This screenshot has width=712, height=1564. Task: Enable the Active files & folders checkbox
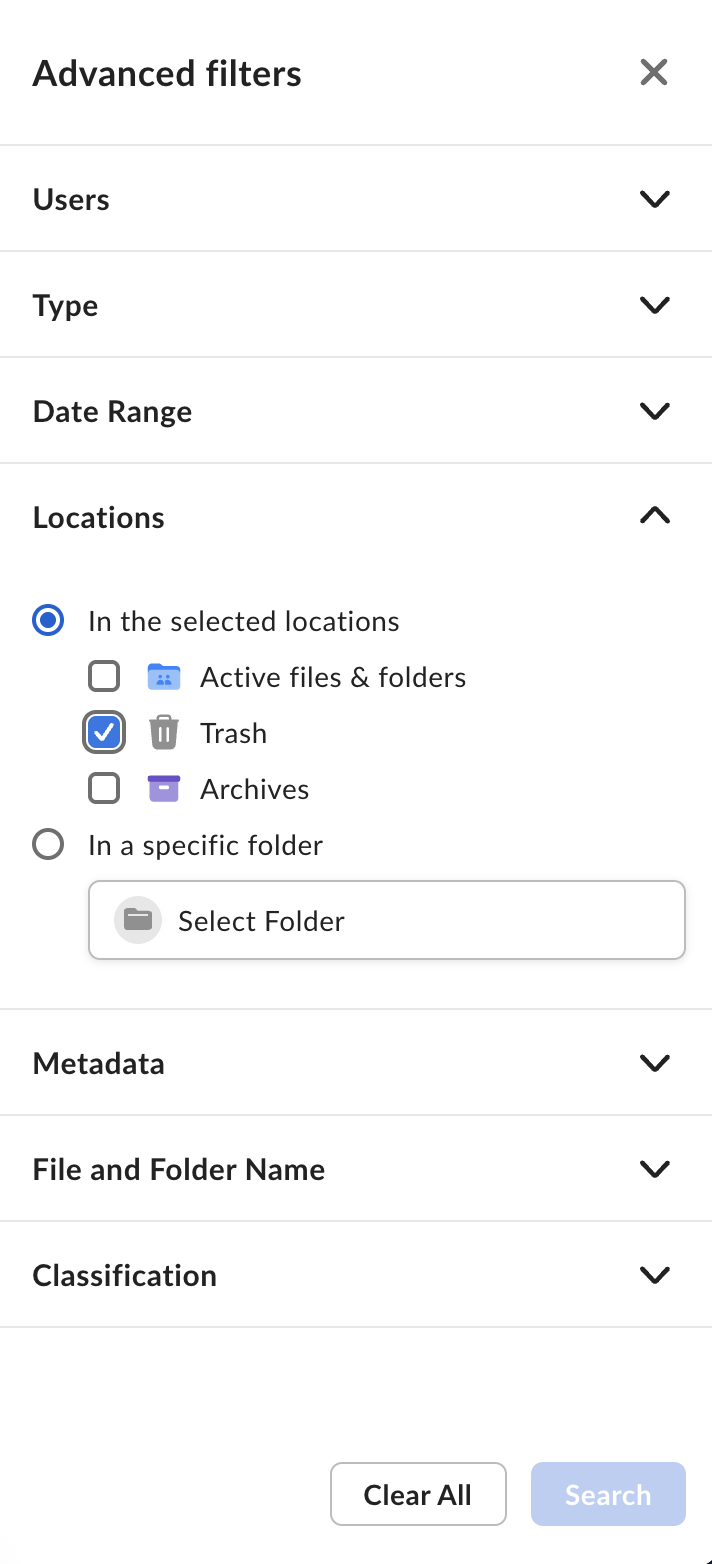pos(104,677)
